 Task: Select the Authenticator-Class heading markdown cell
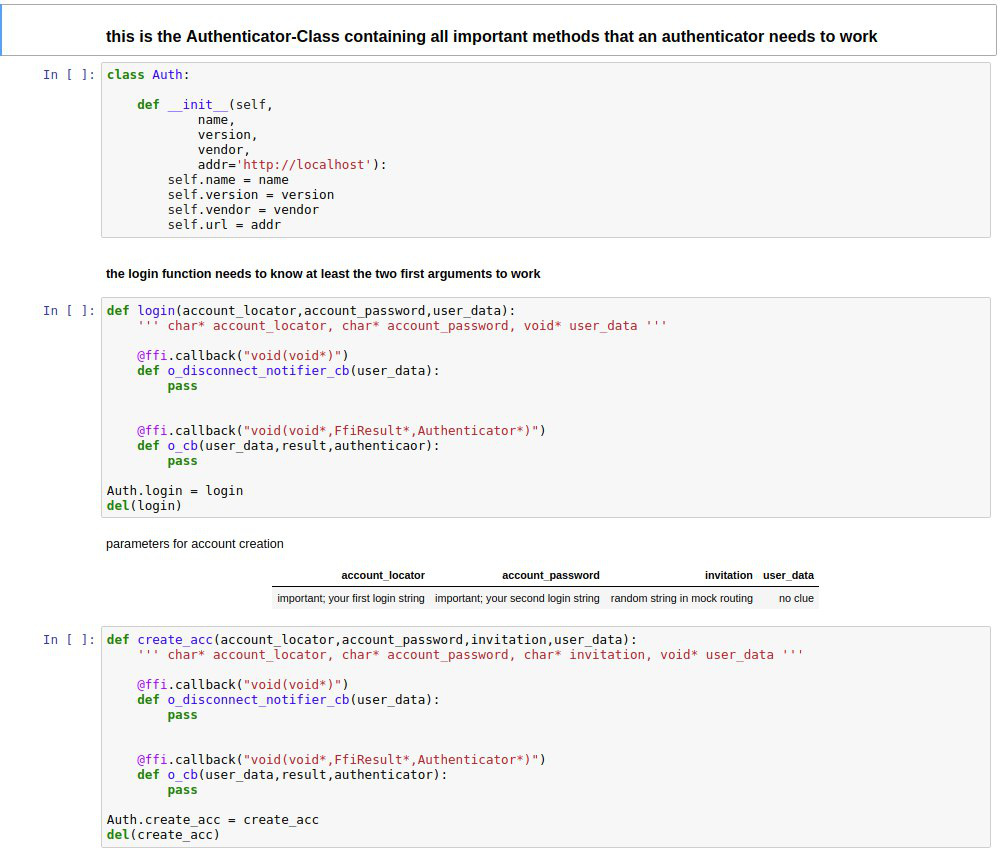491,37
